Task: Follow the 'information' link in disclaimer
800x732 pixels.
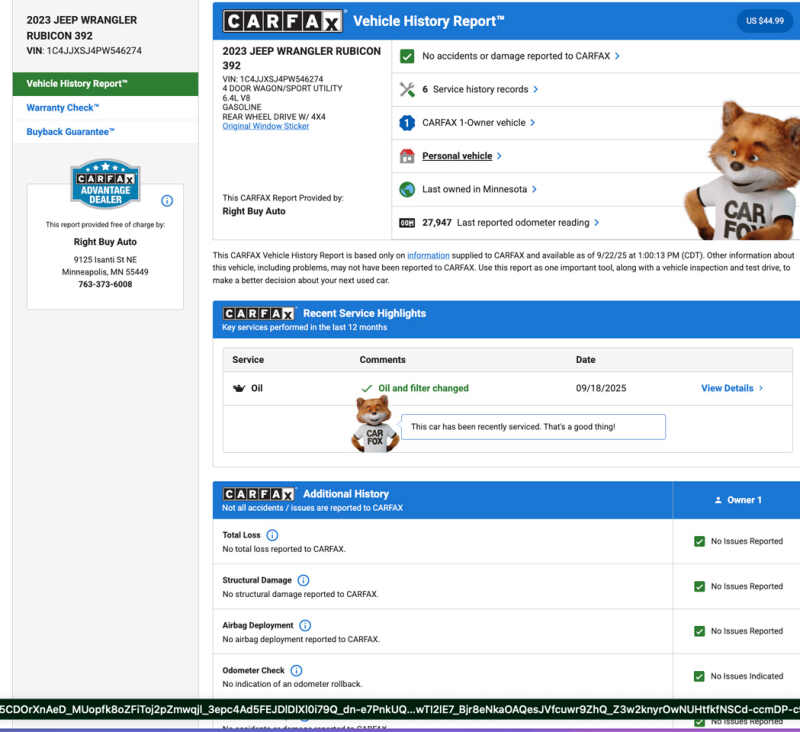Action: pyautogui.click(x=428, y=256)
